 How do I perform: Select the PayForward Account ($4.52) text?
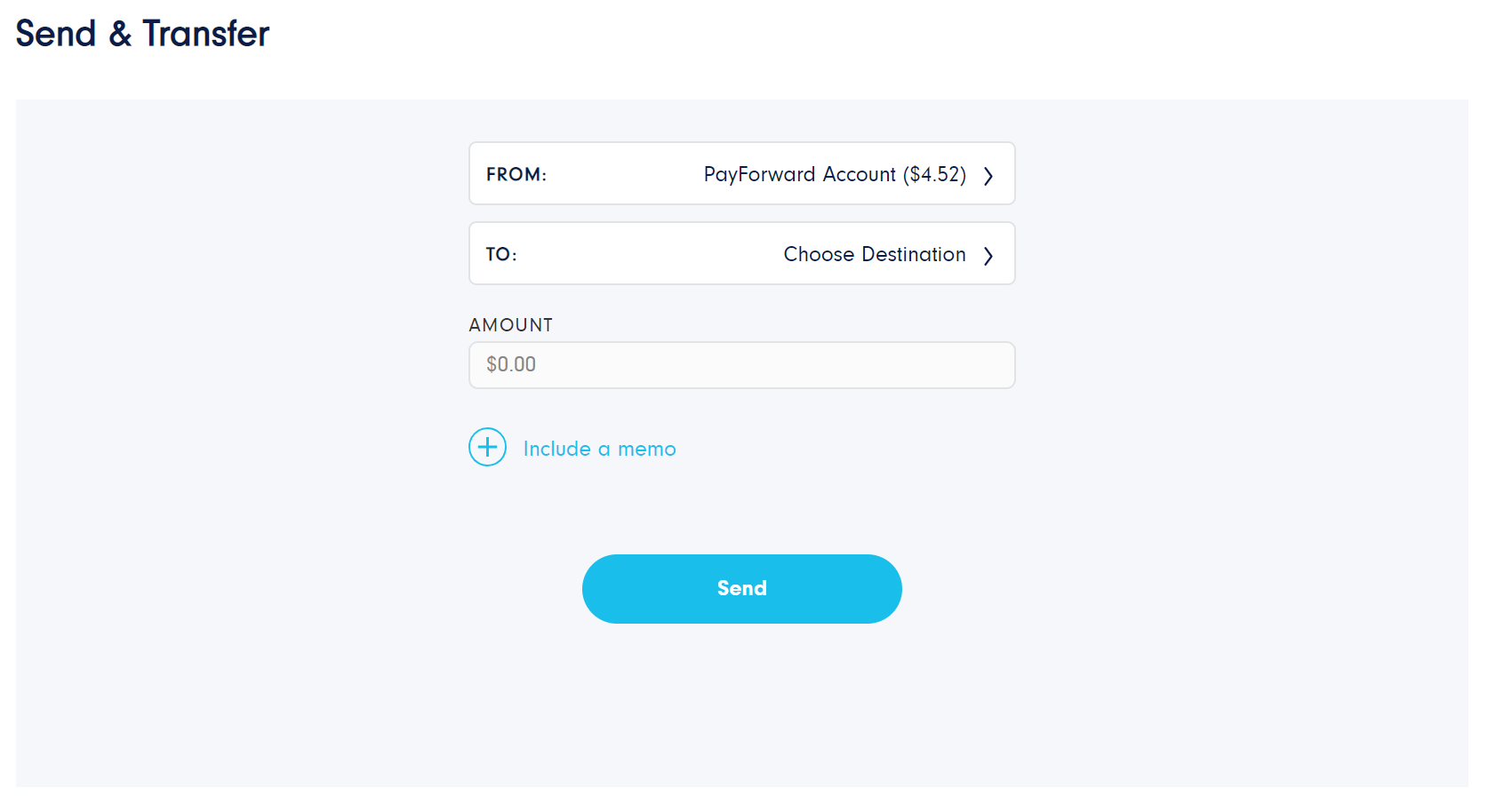point(835,174)
